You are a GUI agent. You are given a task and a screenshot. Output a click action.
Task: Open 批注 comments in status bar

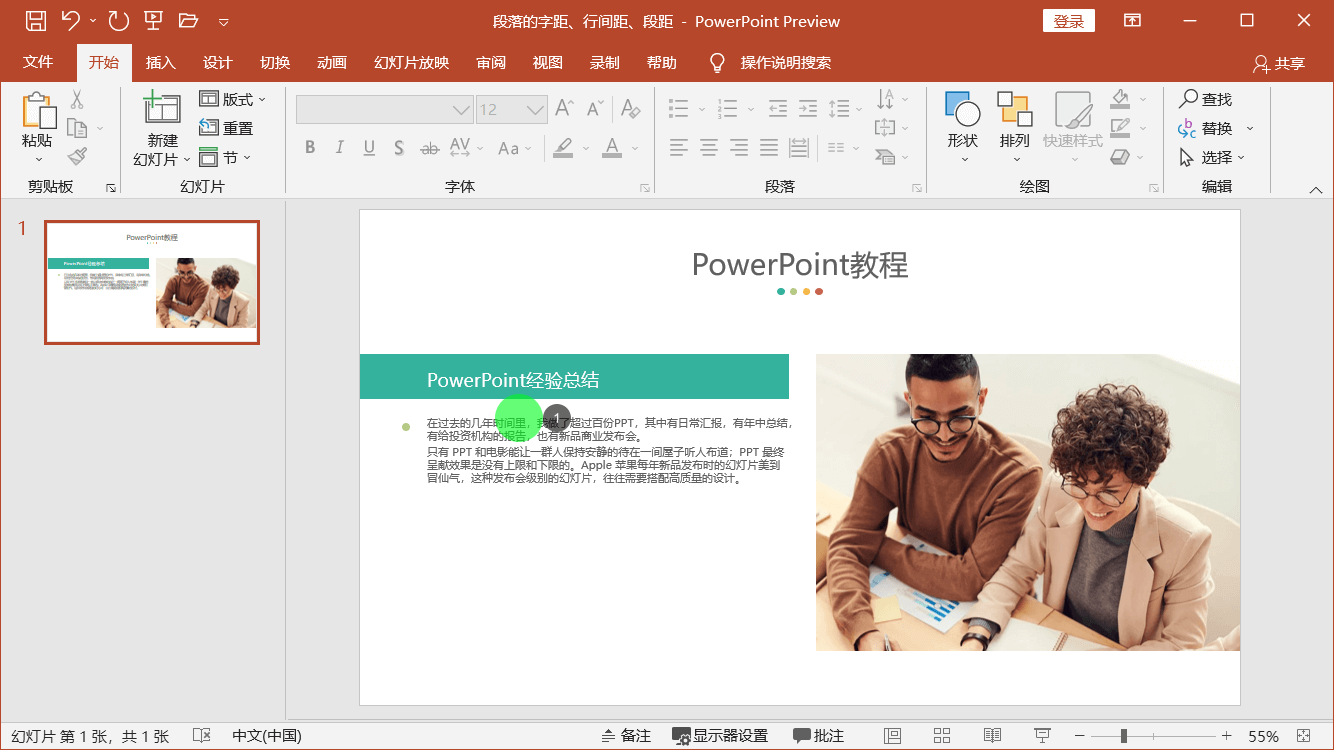[818, 736]
